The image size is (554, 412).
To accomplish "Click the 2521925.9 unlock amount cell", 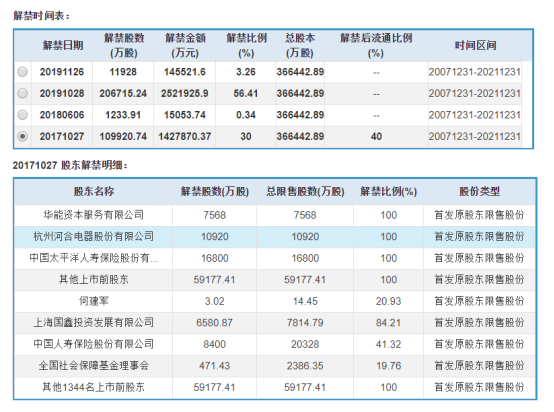I will point(185,94).
